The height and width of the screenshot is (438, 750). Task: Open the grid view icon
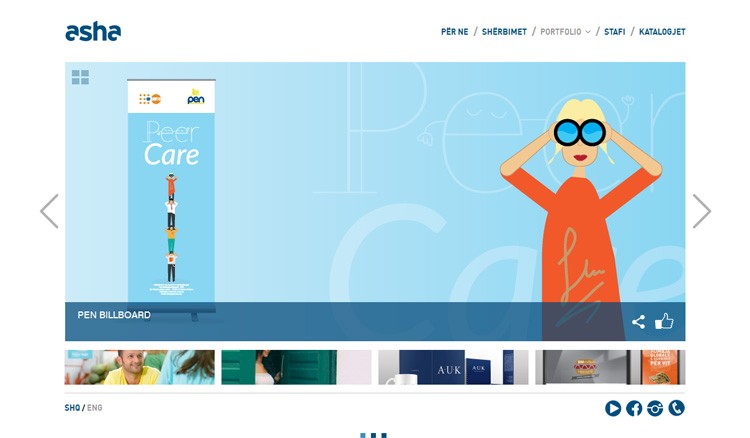tap(80, 77)
